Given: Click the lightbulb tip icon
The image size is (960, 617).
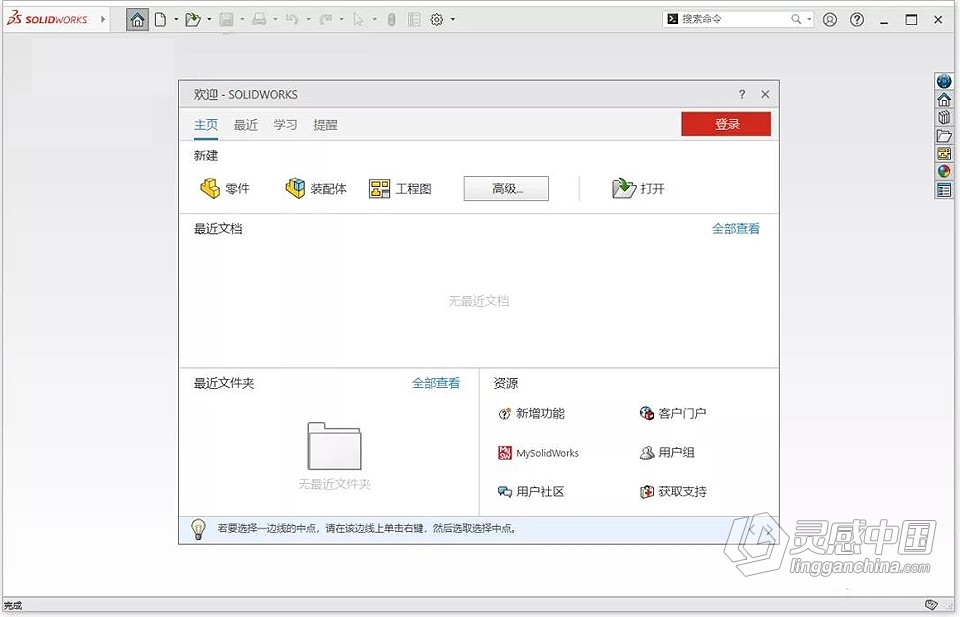Looking at the screenshot, I should pyautogui.click(x=198, y=529).
